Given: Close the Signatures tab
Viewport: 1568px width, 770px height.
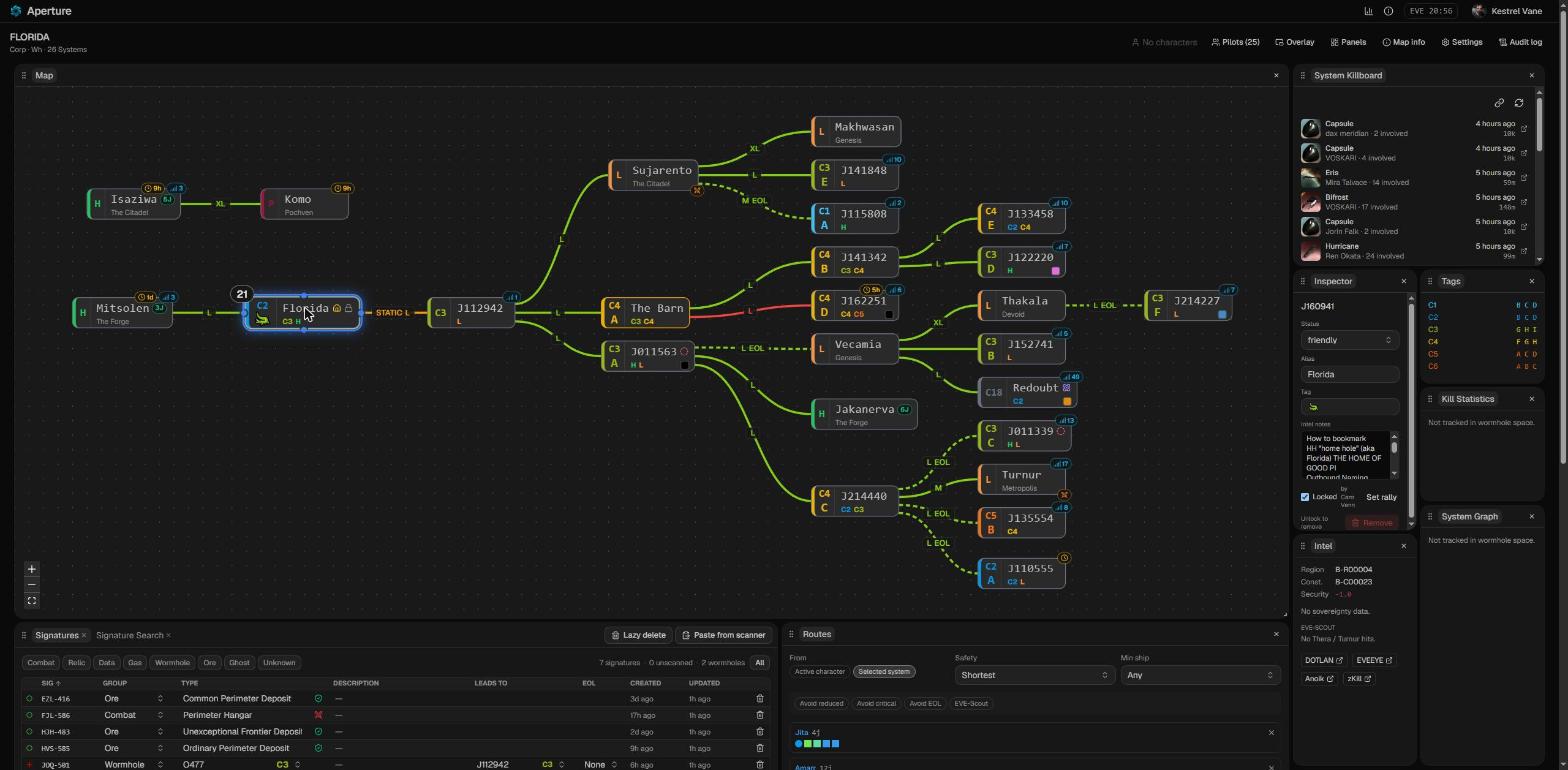Looking at the screenshot, I should [84, 635].
